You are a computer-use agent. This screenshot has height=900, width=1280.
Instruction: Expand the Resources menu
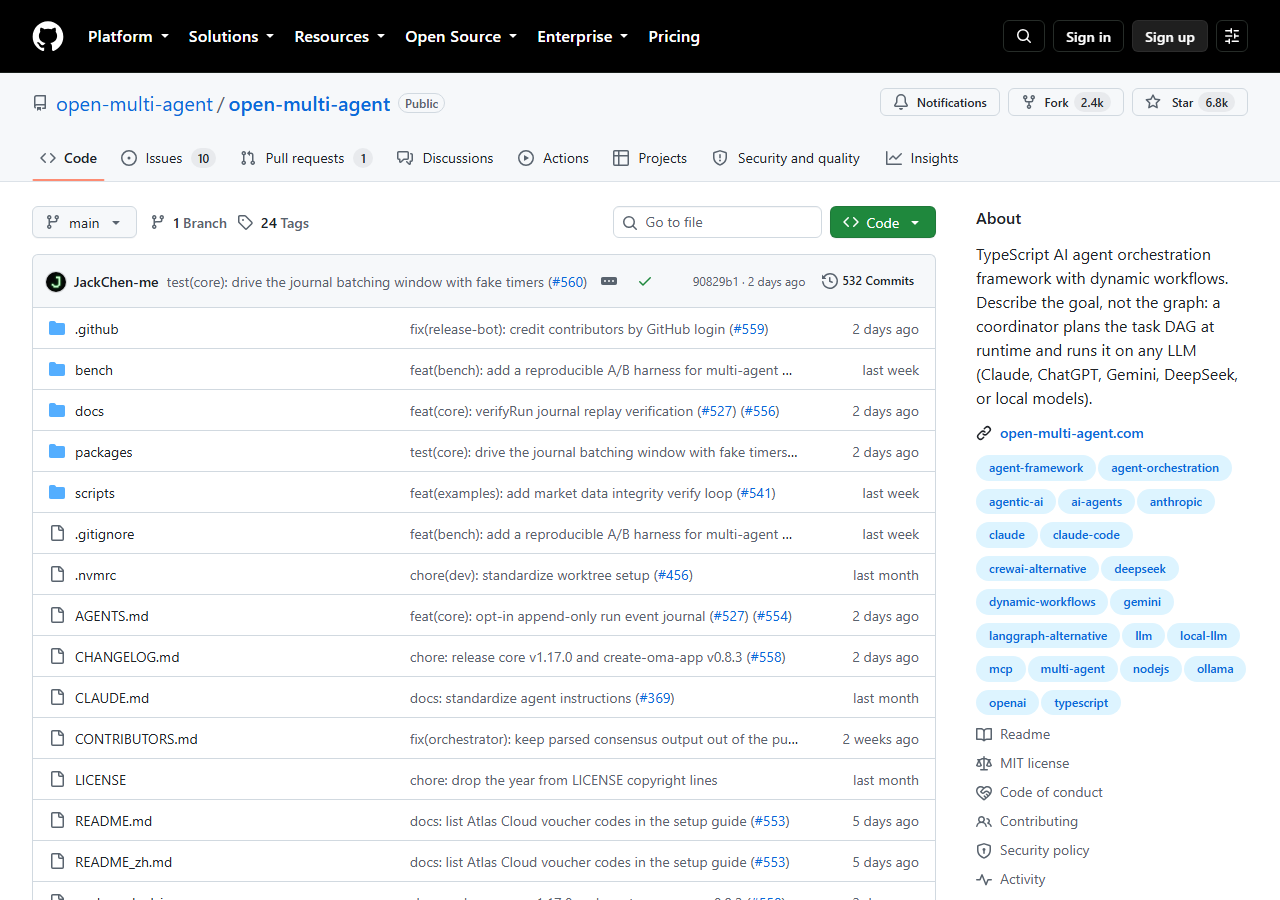pos(340,36)
